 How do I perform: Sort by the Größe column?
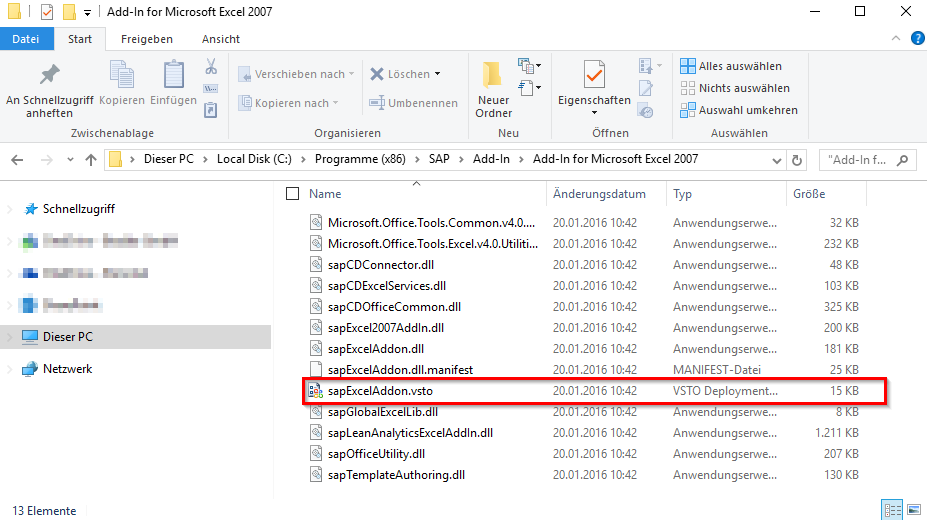pos(809,194)
